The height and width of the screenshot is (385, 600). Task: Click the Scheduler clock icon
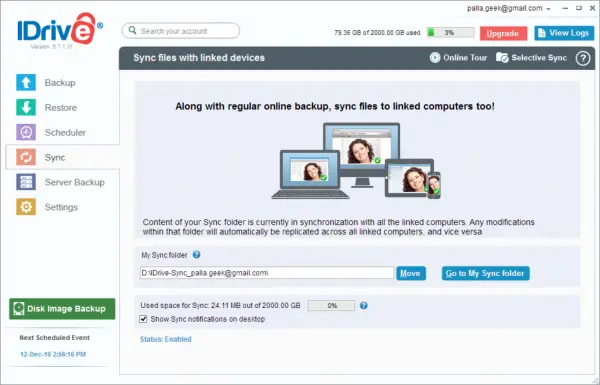pos(26,132)
